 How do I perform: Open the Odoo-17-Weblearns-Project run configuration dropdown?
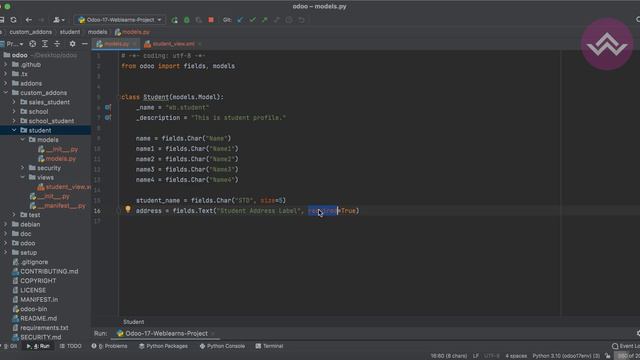click(120, 20)
